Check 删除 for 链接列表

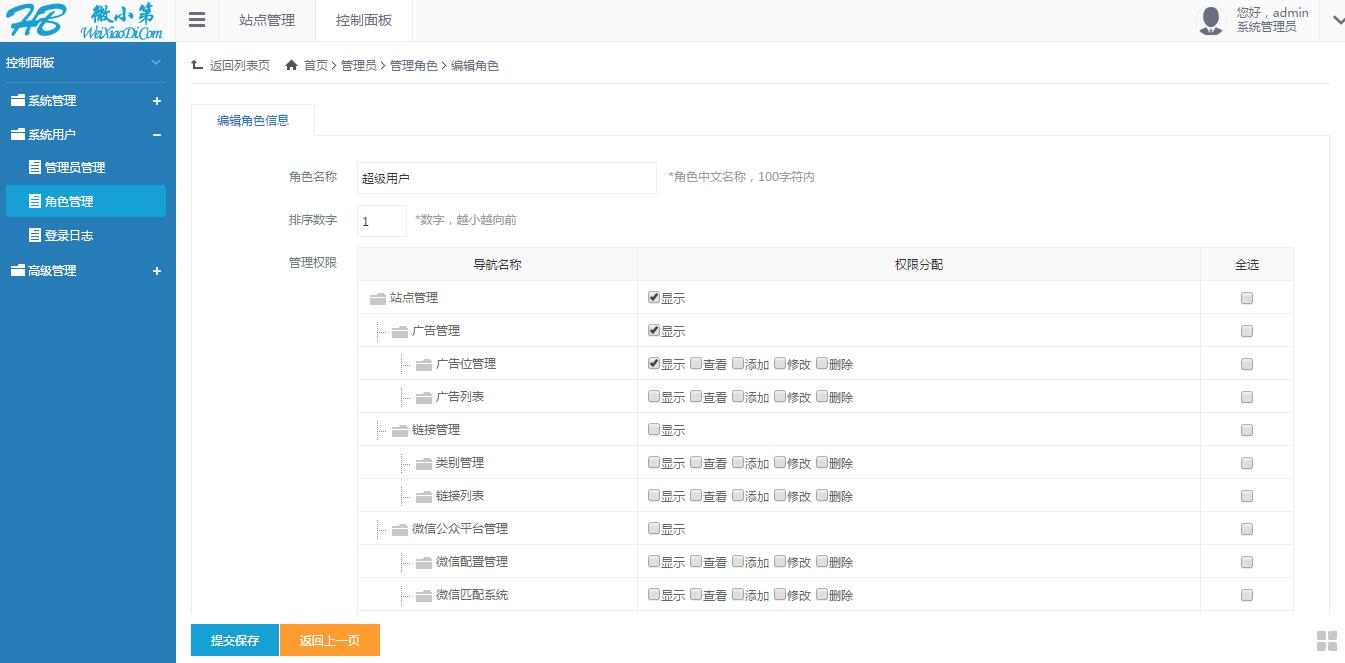tap(822, 495)
